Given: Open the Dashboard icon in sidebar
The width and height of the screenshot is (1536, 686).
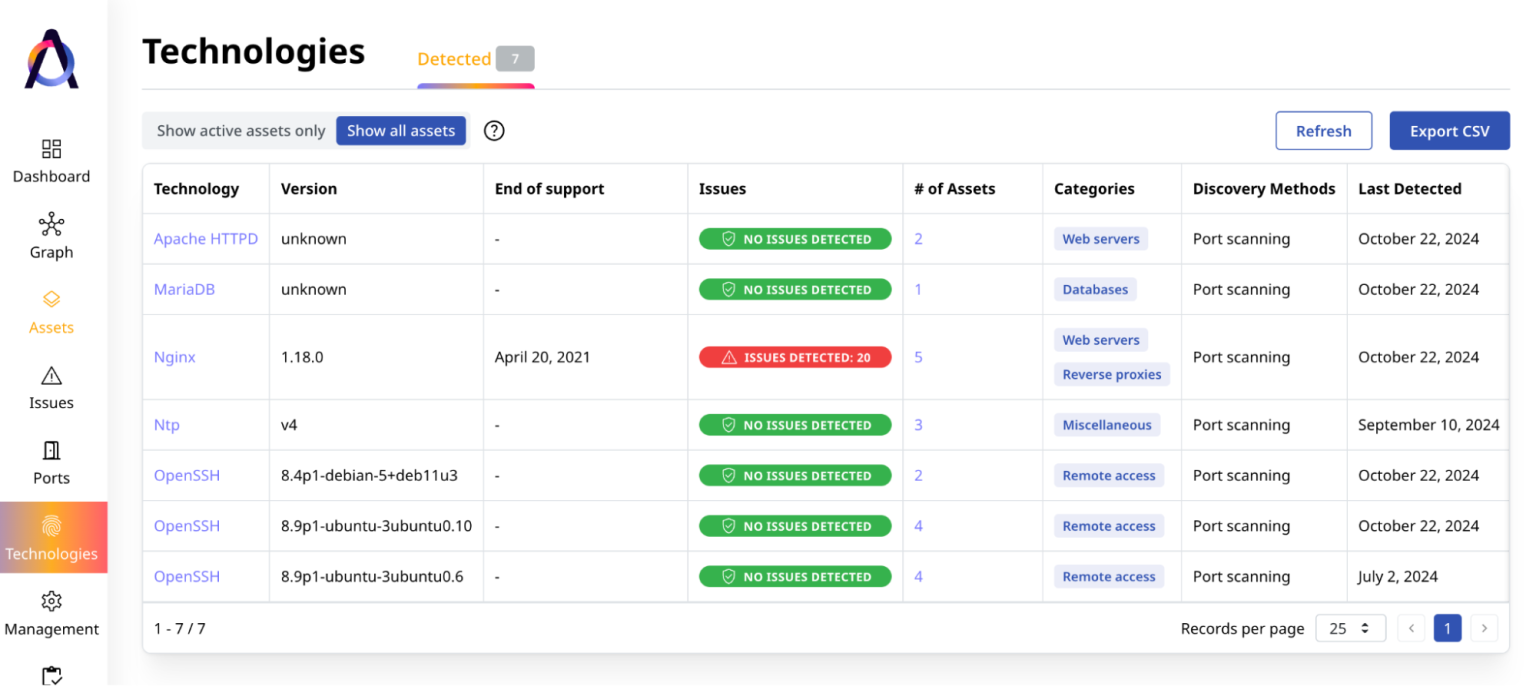Looking at the screenshot, I should pyautogui.click(x=51, y=149).
